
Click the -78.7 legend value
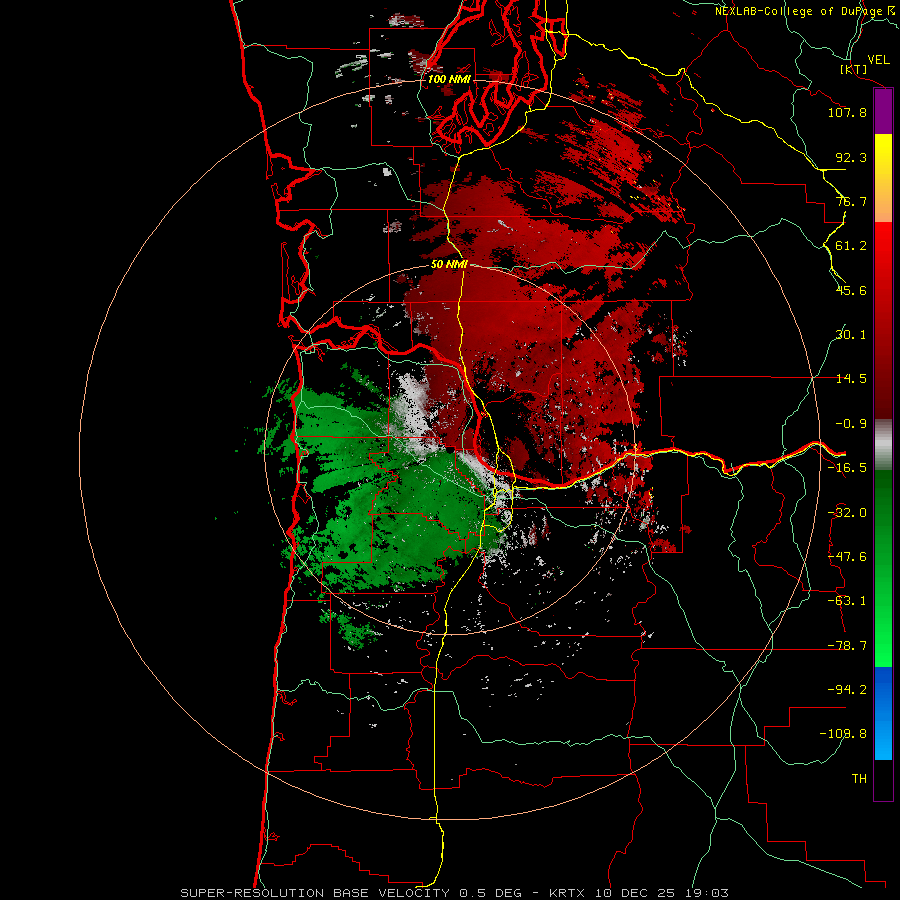847,646
